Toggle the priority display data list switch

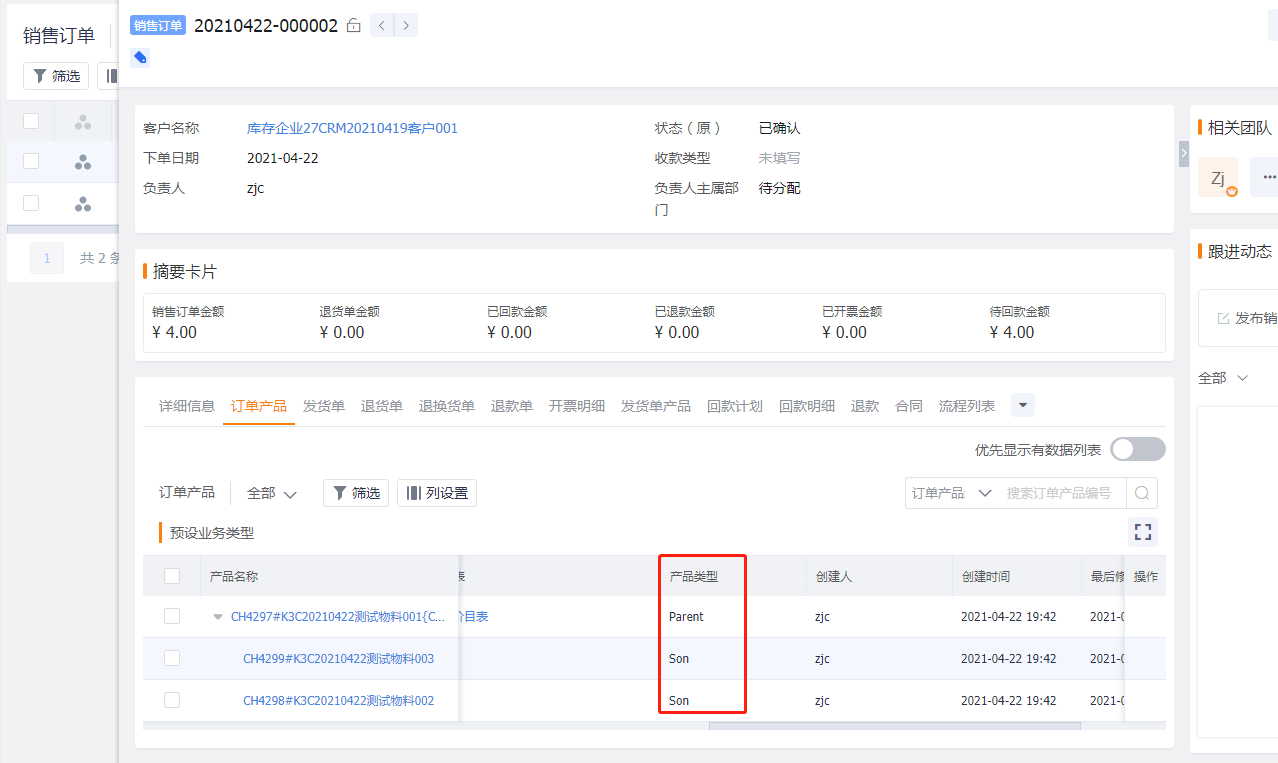(1137, 450)
